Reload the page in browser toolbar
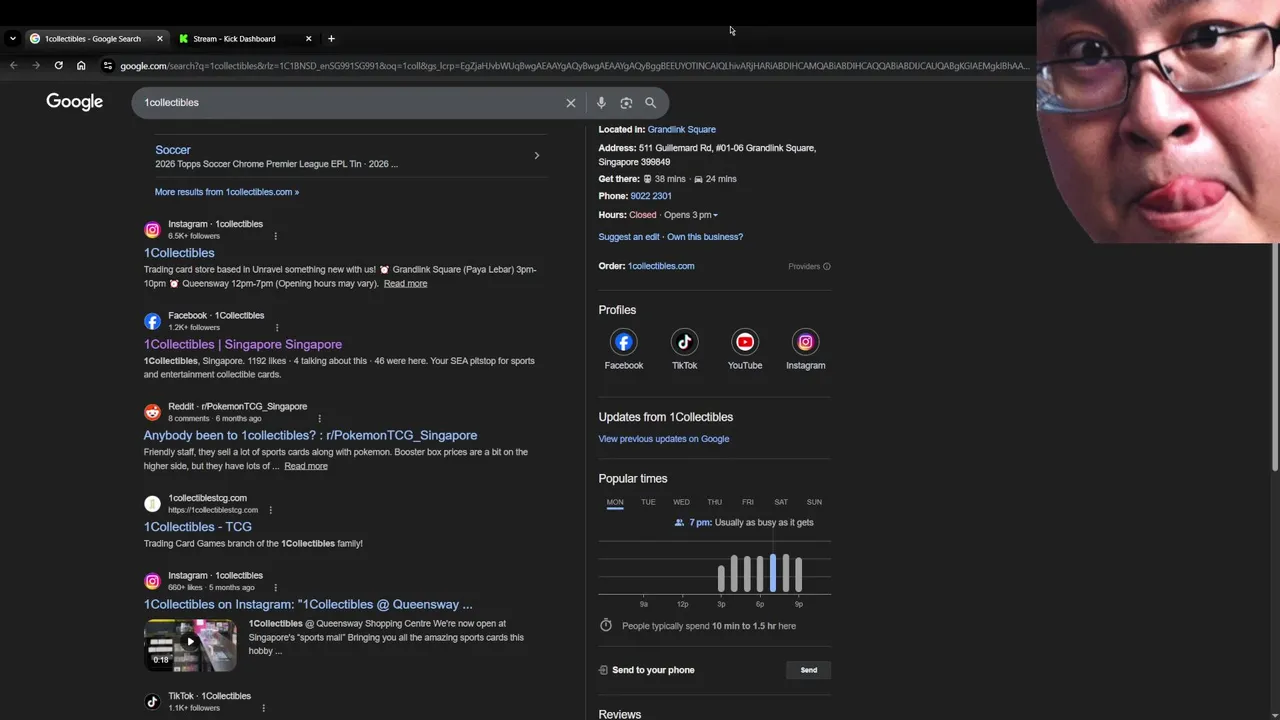The height and width of the screenshot is (720, 1280). (58, 66)
